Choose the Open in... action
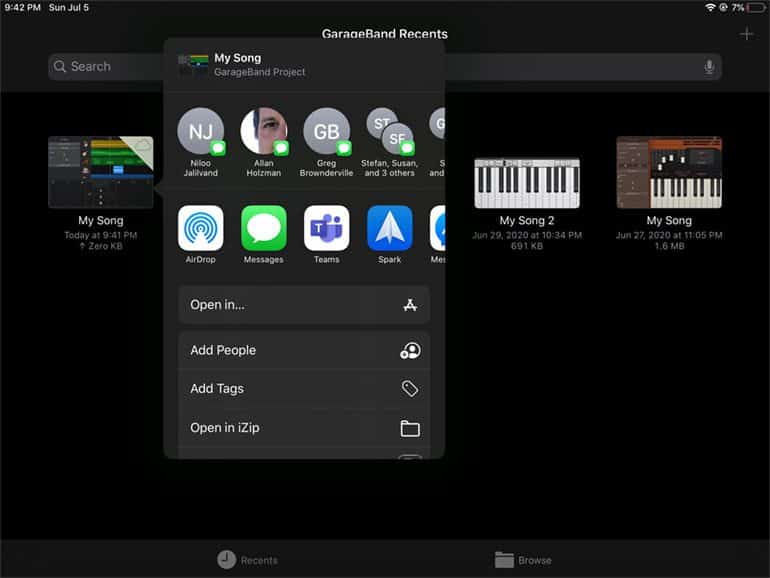770x578 pixels. click(304, 305)
